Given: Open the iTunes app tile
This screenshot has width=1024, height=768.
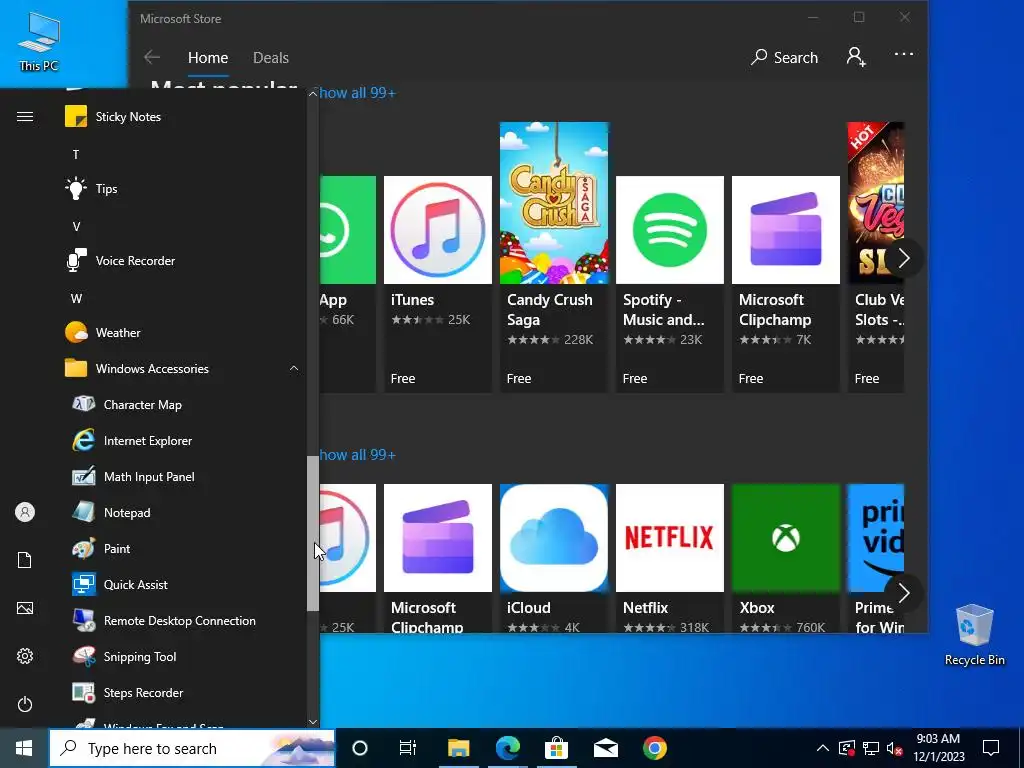Looking at the screenshot, I should coord(438,284).
